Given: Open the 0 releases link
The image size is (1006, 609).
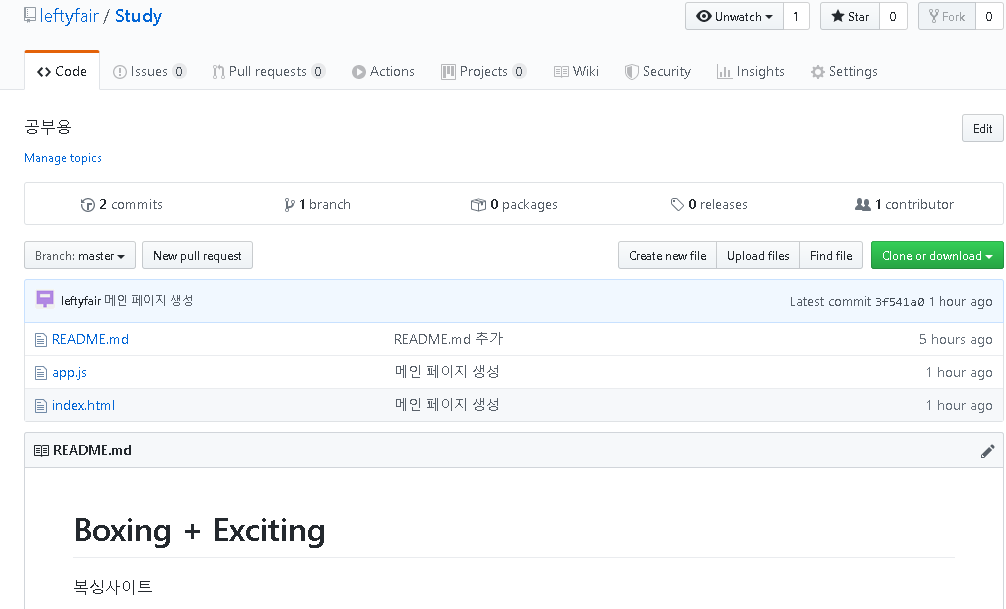Looking at the screenshot, I should click(x=709, y=204).
